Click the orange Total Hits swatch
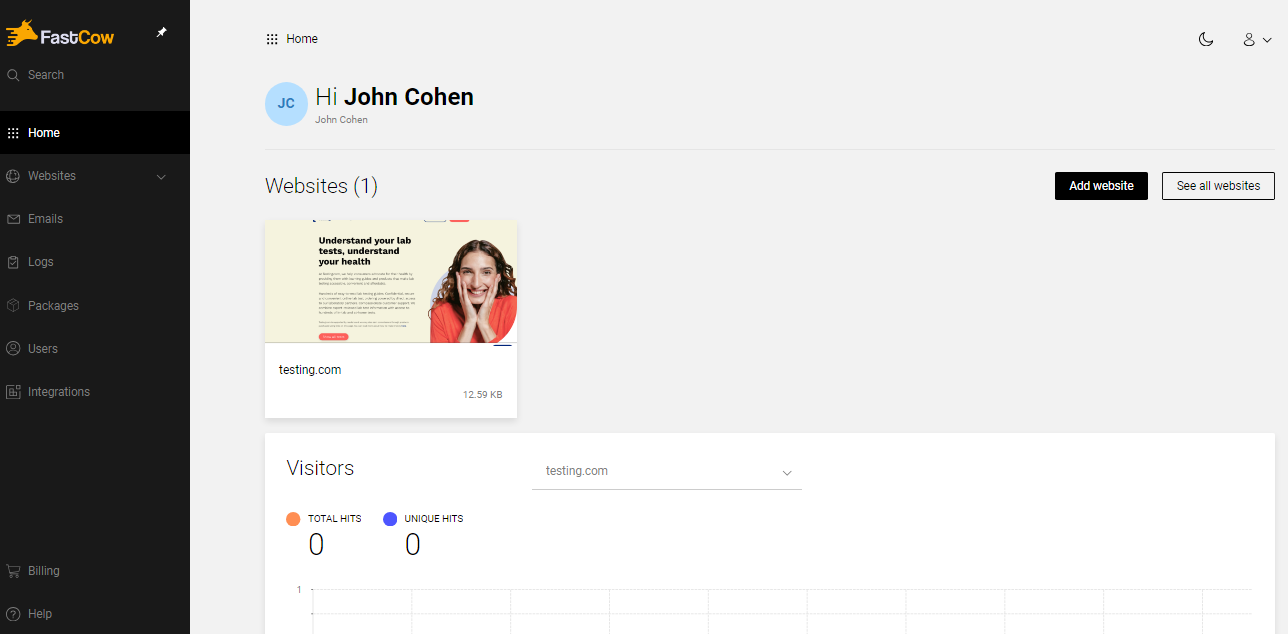Viewport: 1288px width, 634px height. pos(293,519)
